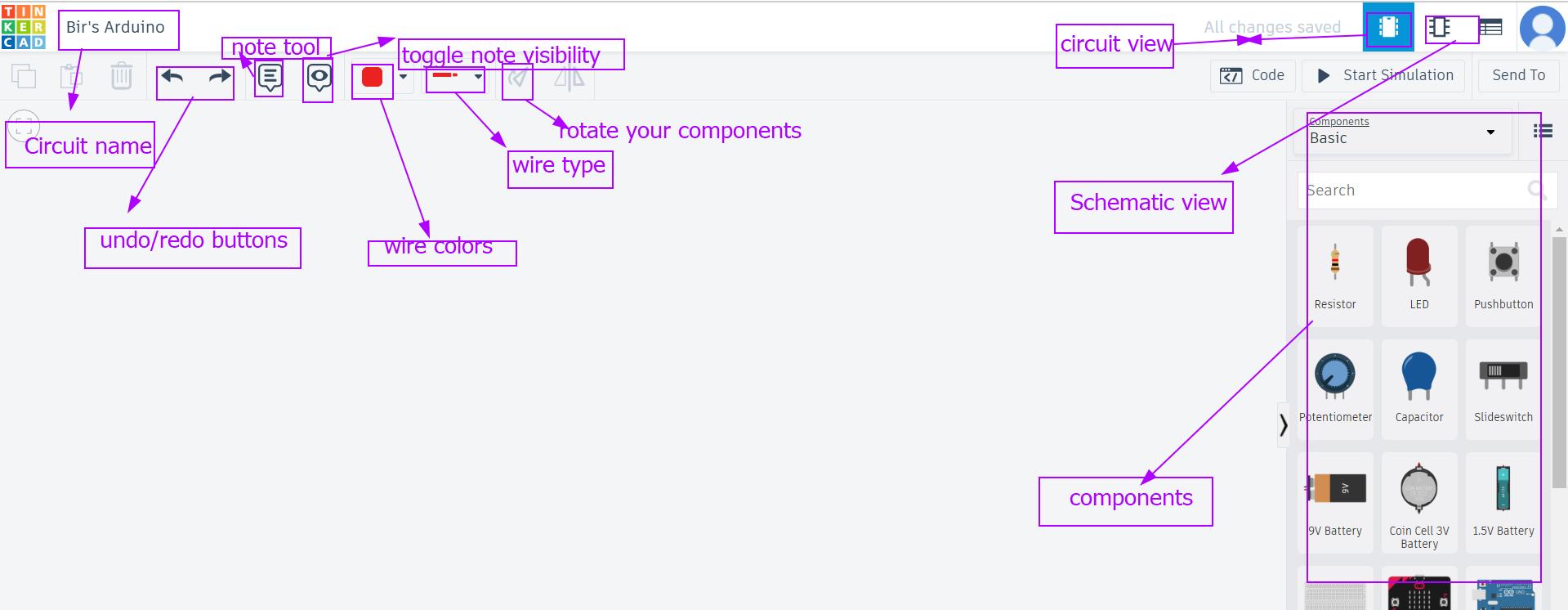Image resolution: width=1568 pixels, height=610 pixels.
Task: Click the Tinkercad logo icon
Action: tap(24, 27)
